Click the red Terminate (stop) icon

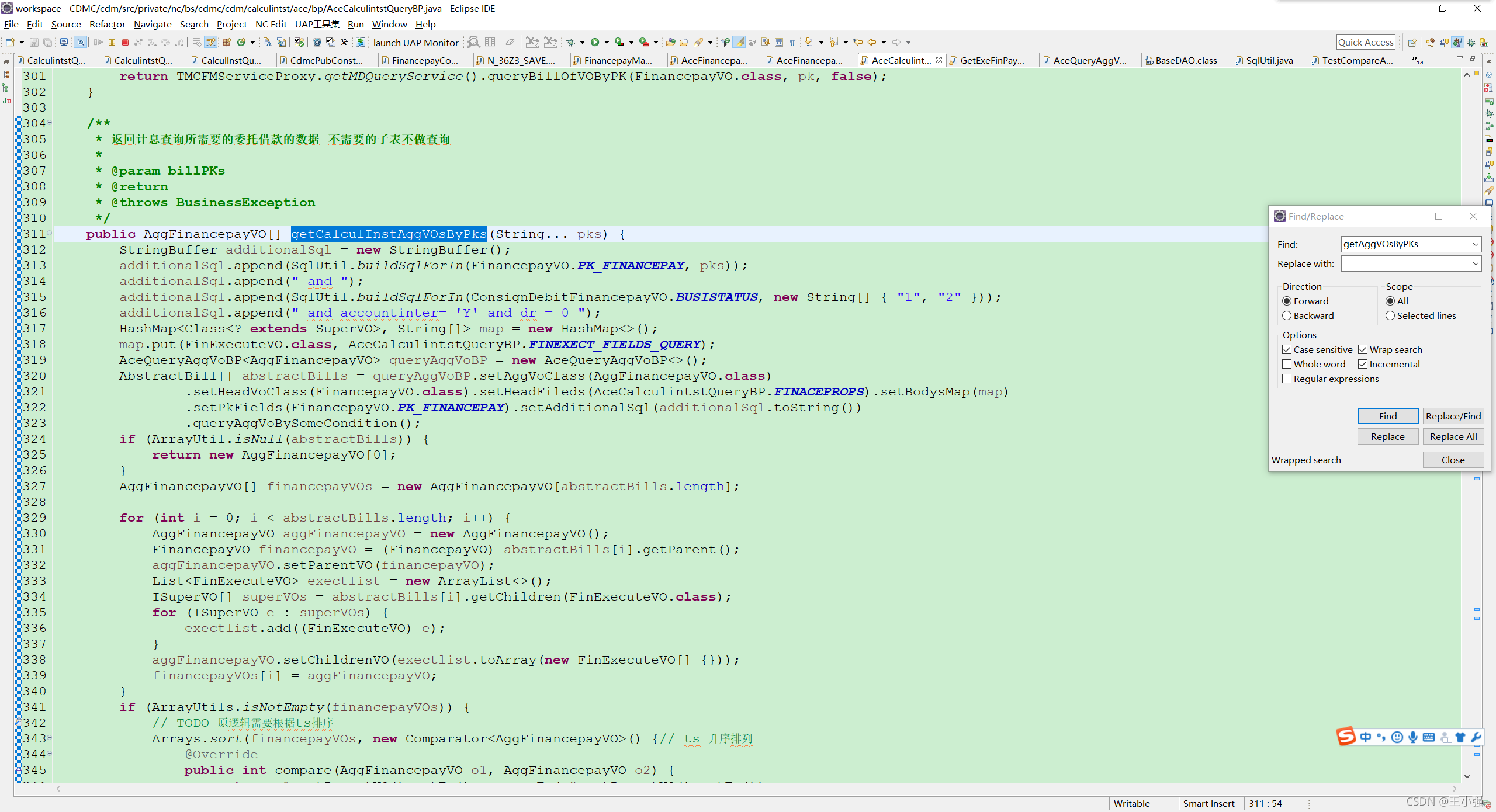(125, 42)
